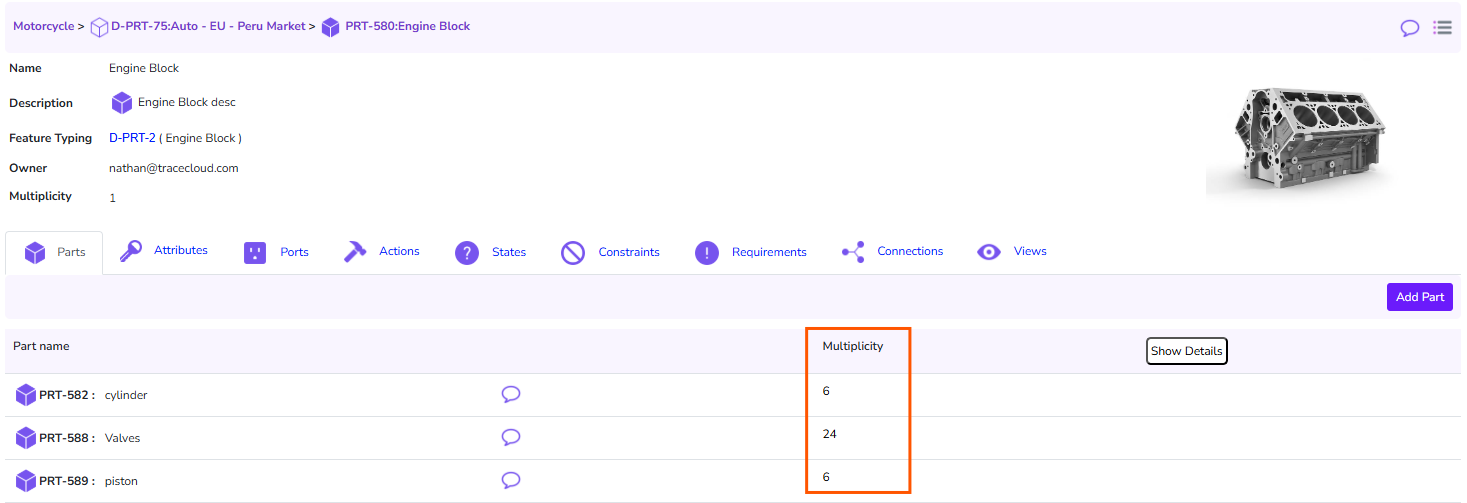Click outline cube icon before D-PRT-75 breadcrumb
1467x503 pixels.
(x=99, y=27)
